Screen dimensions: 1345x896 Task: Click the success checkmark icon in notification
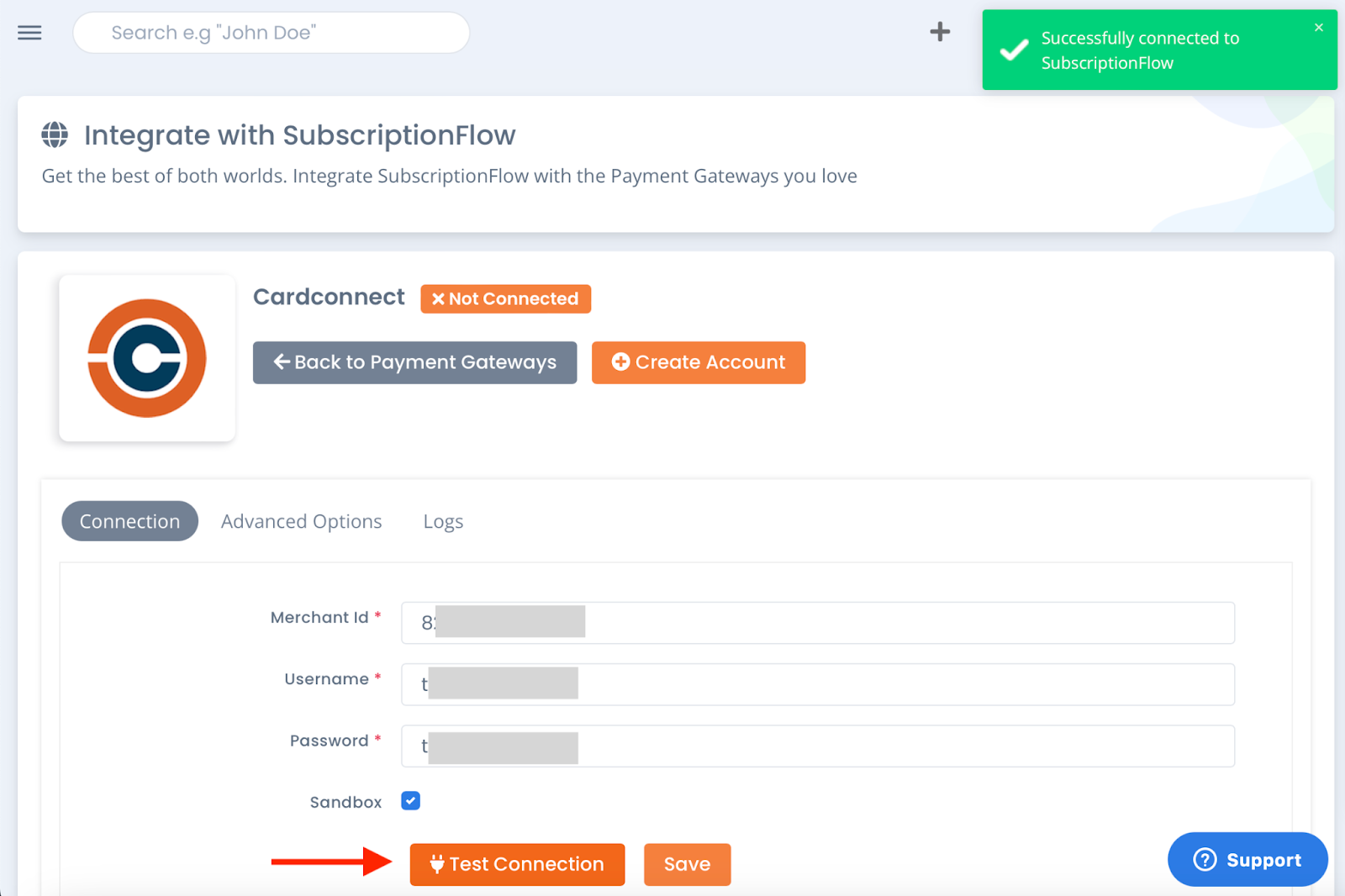tap(1014, 50)
